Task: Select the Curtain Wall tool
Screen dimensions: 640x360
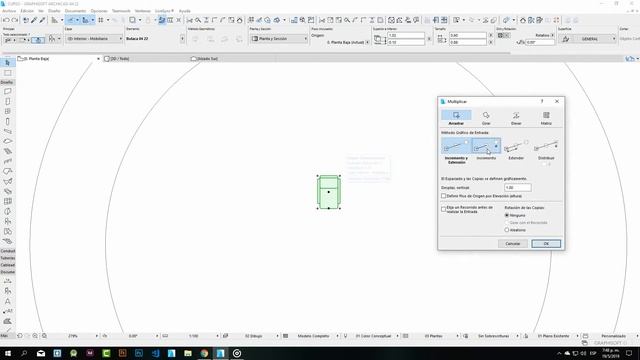Action: [7, 201]
